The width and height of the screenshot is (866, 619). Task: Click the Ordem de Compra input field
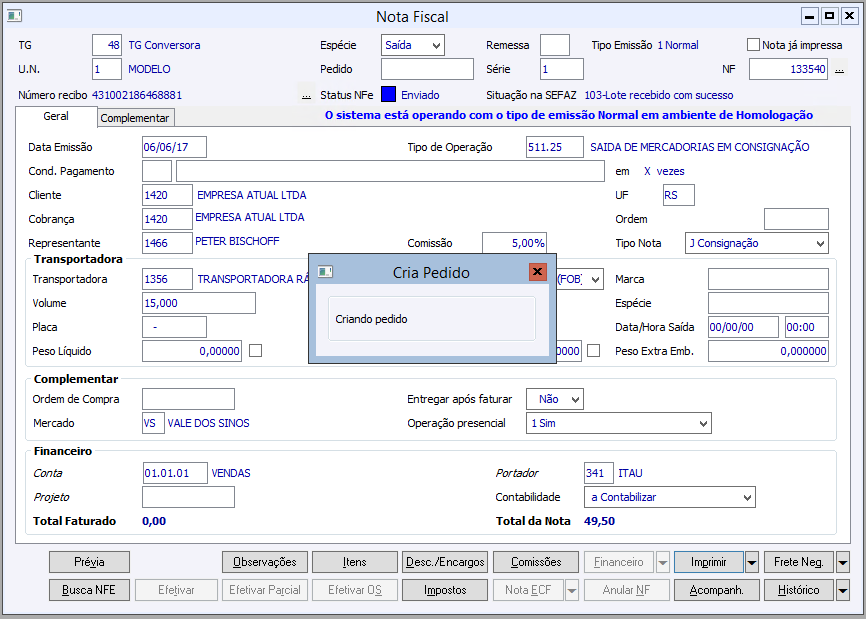(x=188, y=399)
